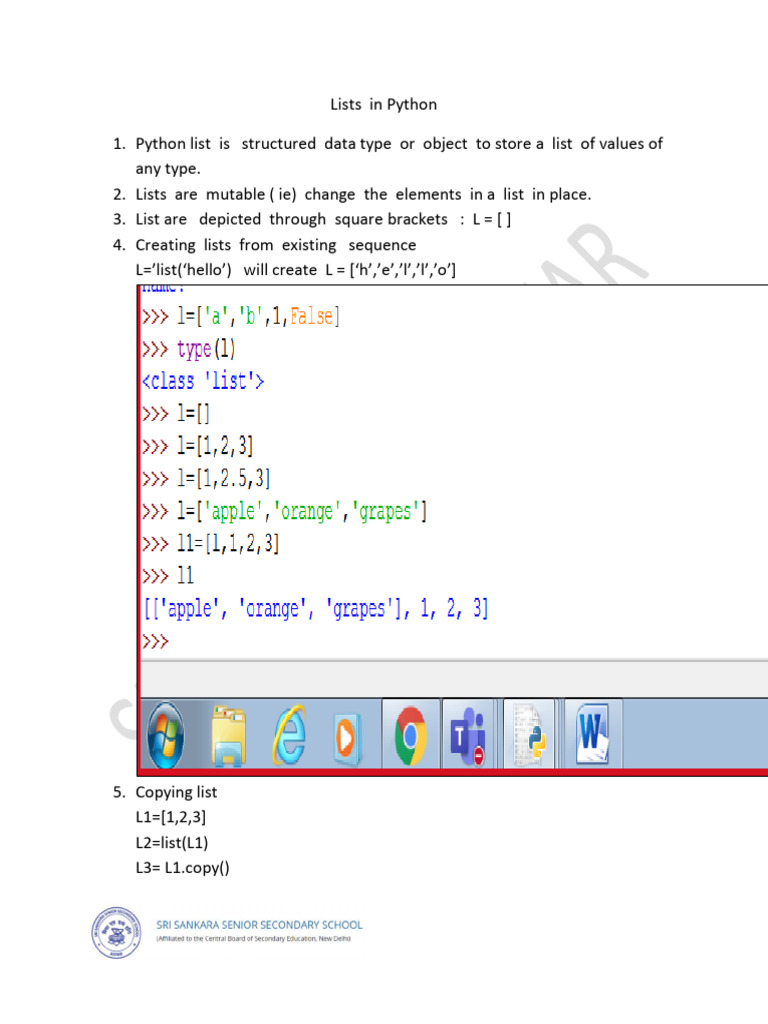The height and width of the screenshot is (1024, 768).
Task: Click shell line l=[1,2,3]
Action: [197, 446]
